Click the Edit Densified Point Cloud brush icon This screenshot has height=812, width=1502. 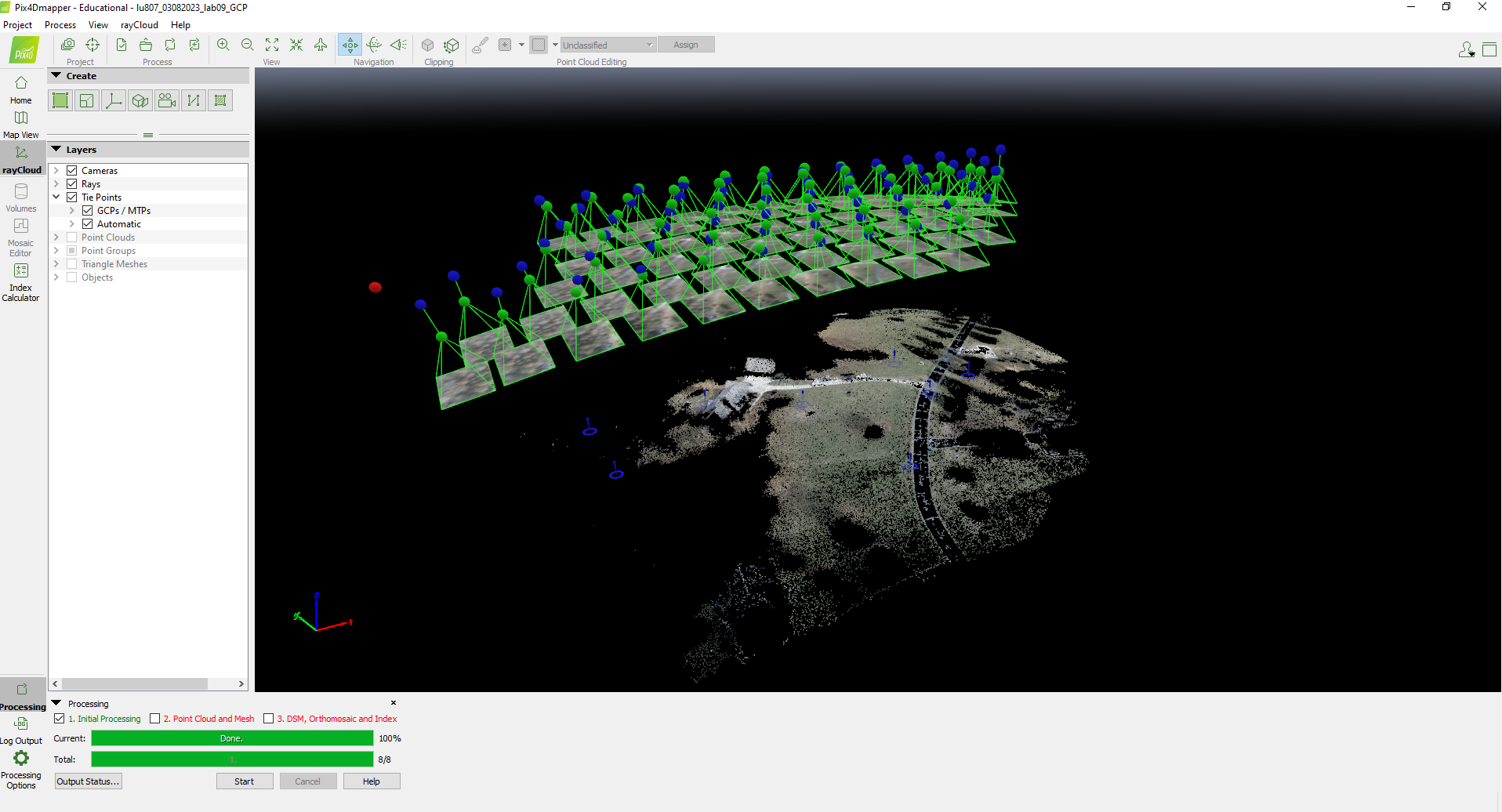click(480, 45)
